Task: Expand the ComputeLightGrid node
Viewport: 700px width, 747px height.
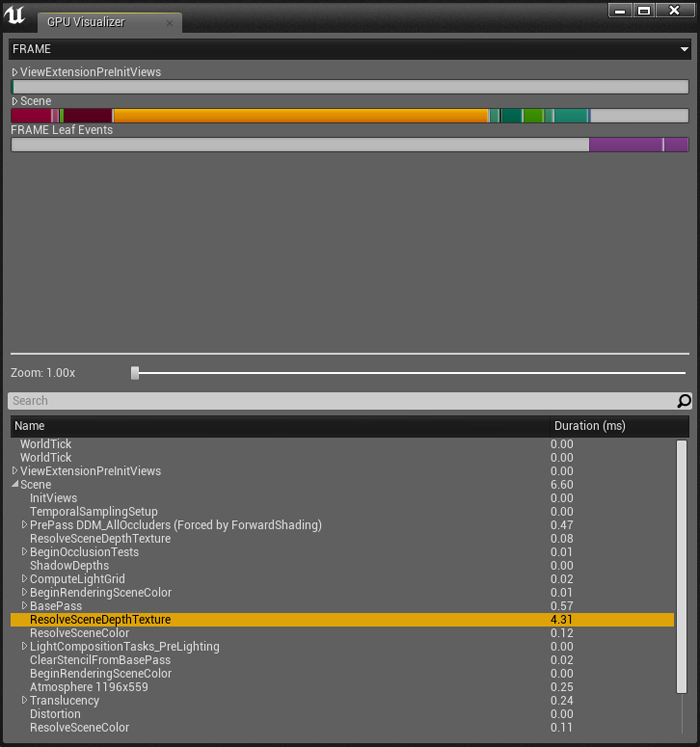Action: (24, 578)
